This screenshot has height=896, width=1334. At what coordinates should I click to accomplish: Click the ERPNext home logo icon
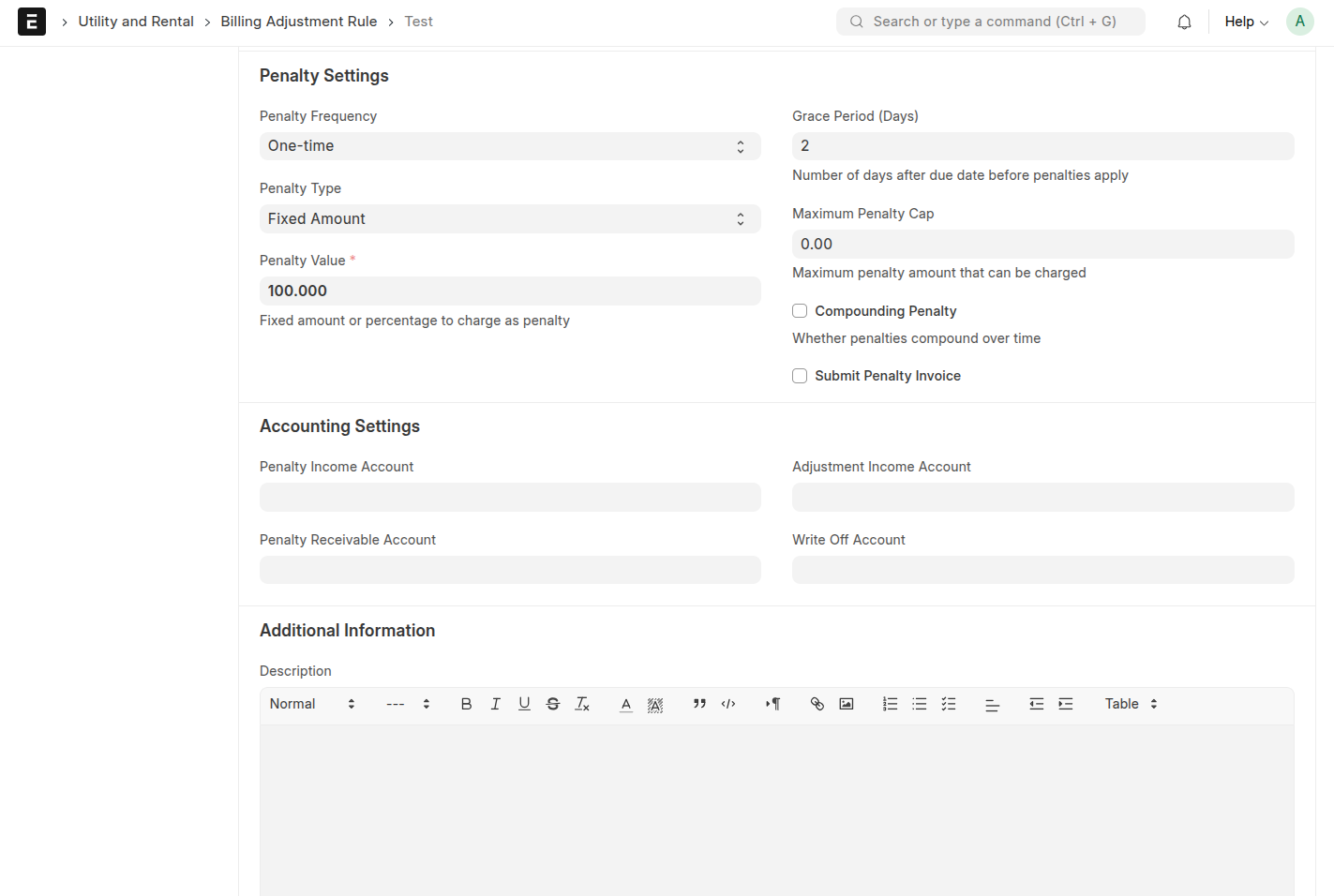(x=32, y=22)
